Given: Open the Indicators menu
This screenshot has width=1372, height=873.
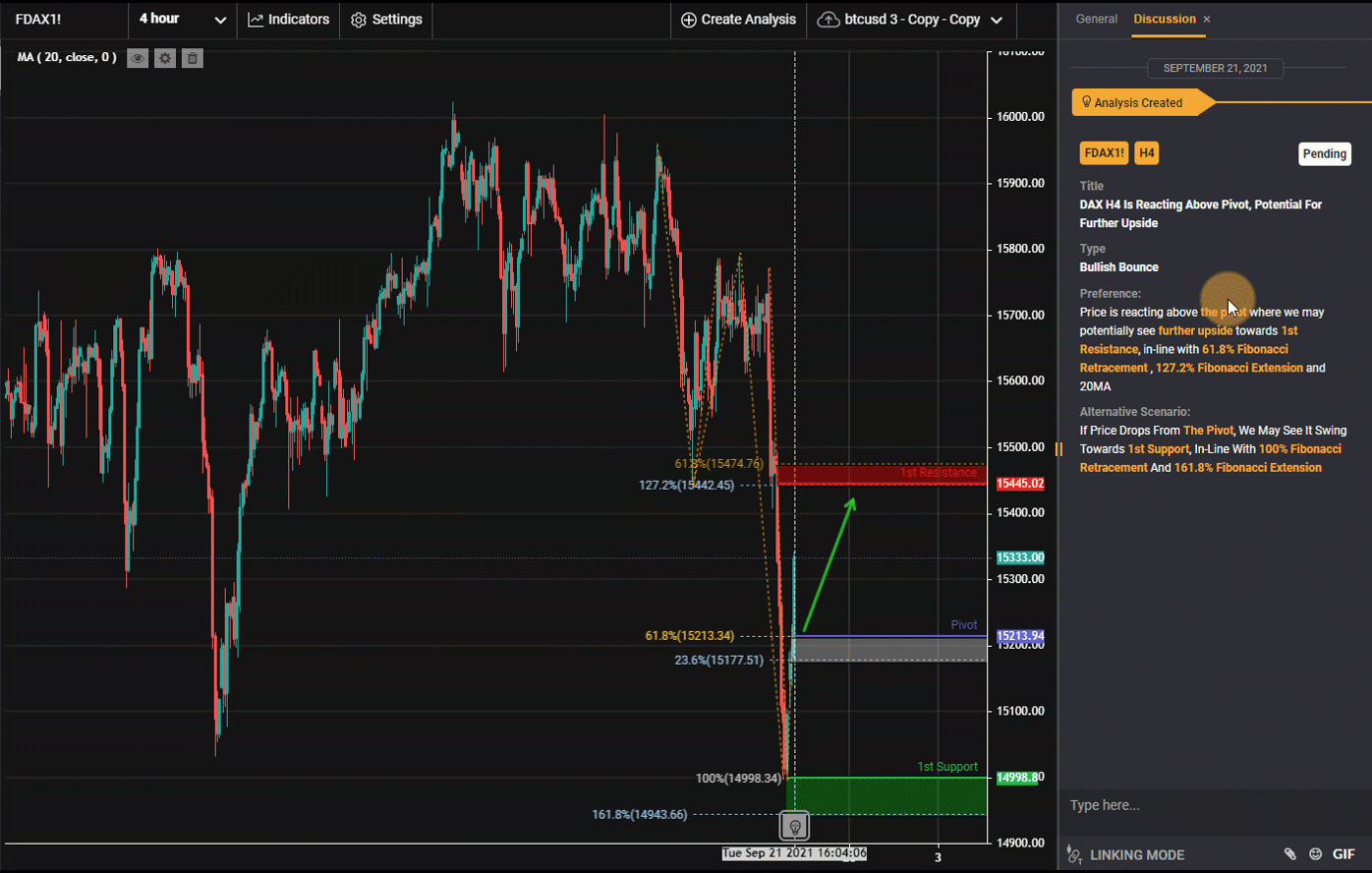Looking at the screenshot, I should pos(288,19).
